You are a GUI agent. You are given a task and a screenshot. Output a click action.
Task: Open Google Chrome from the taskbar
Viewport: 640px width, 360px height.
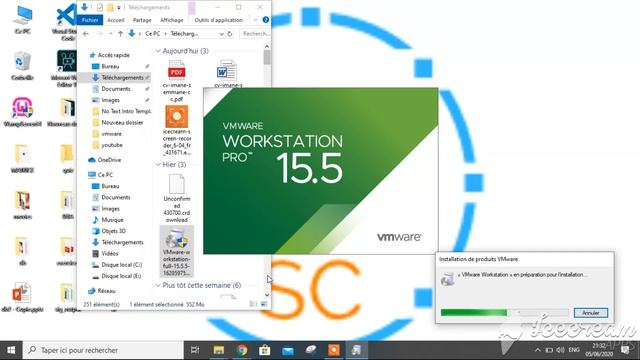[x=242, y=350]
